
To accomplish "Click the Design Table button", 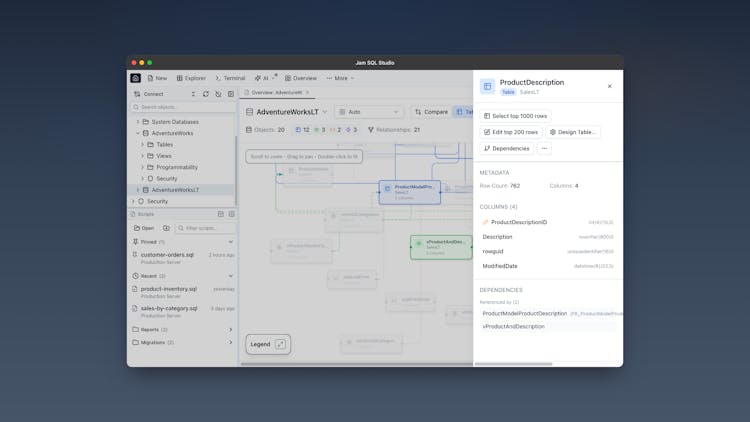I will (x=573, y=132).
